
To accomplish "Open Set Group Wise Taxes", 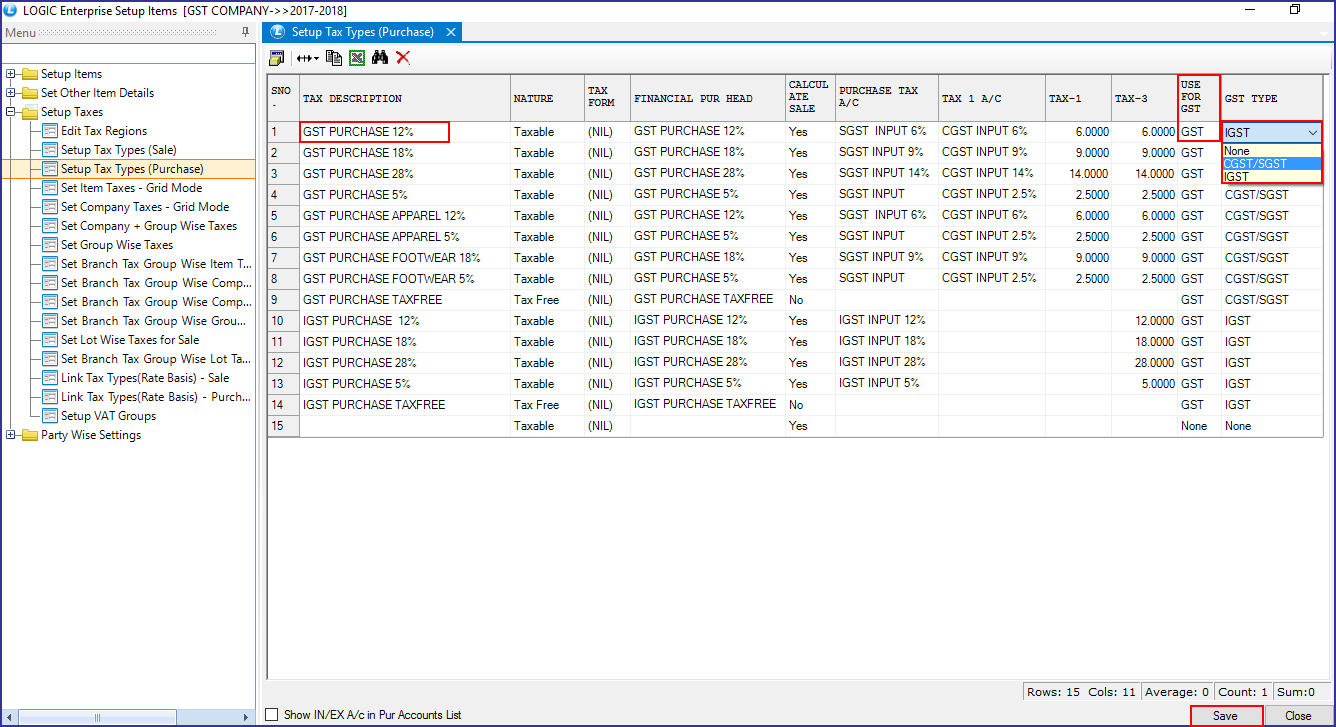I will point(117,245).
